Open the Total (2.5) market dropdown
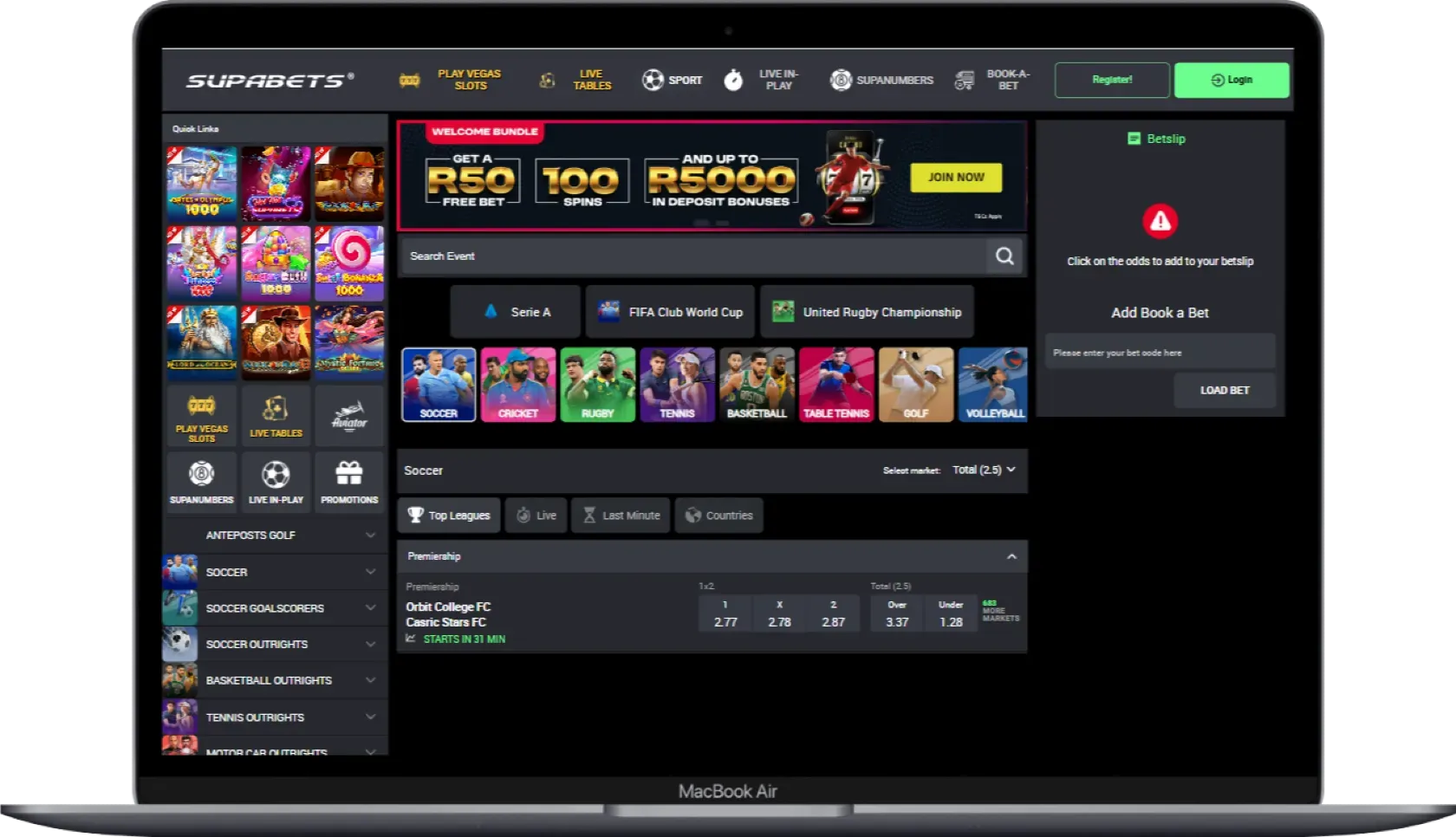 [x=984, y=470]
